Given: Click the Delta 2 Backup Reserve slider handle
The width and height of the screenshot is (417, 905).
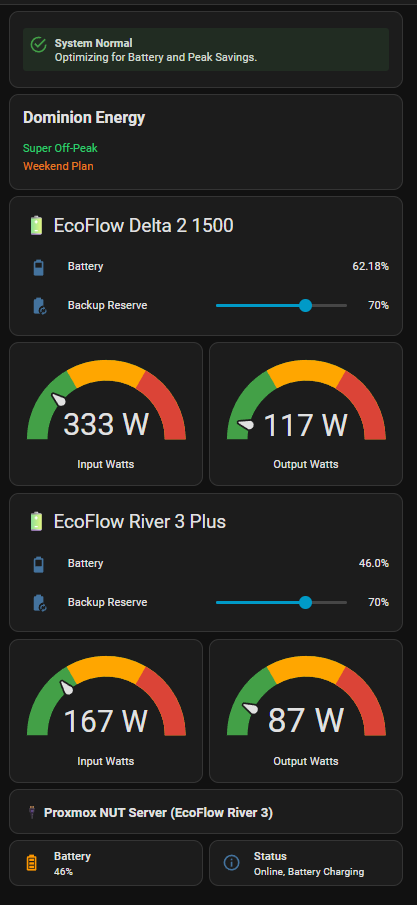Looking at the screenshot, I should [306, 305].
